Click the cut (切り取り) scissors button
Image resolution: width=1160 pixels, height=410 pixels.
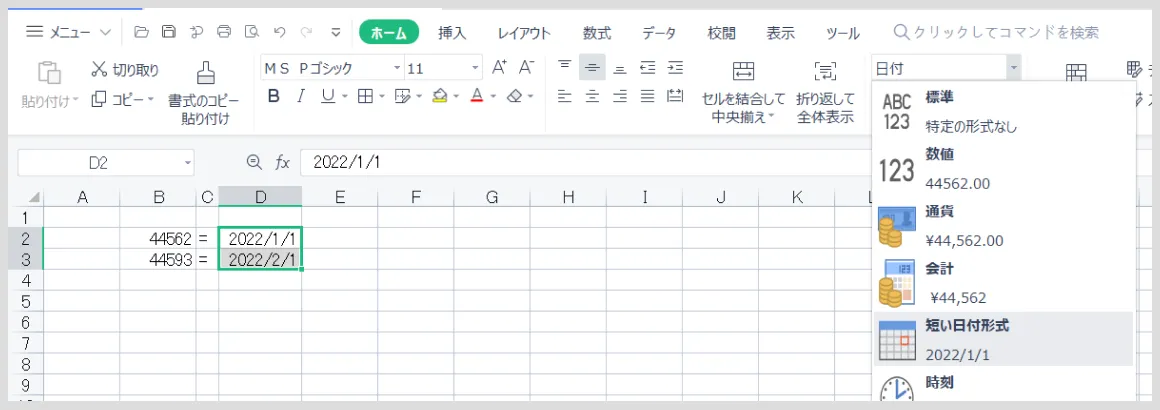click(125, 70)
